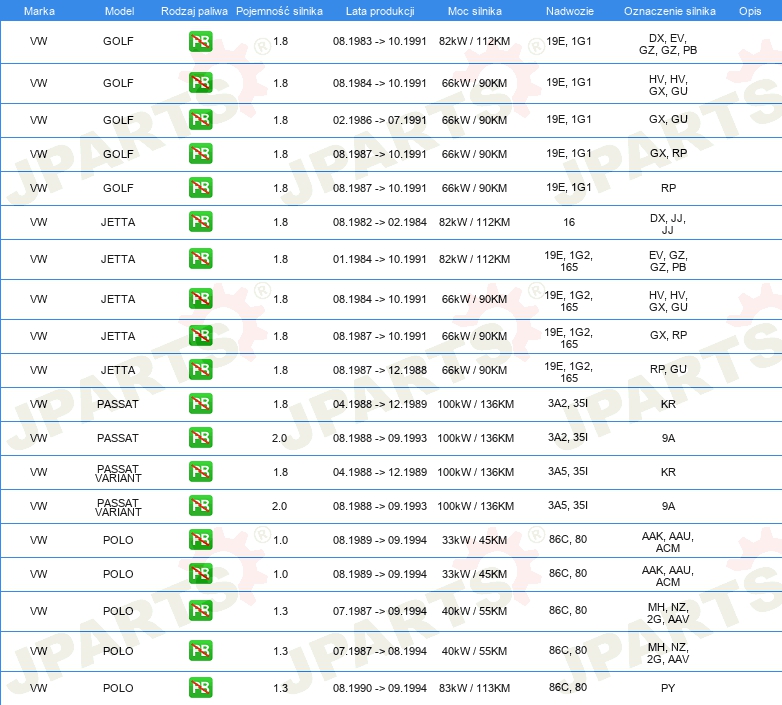Click the Lata produkcji column header
This screenshot has width=782, height=705.
[379, 10]
